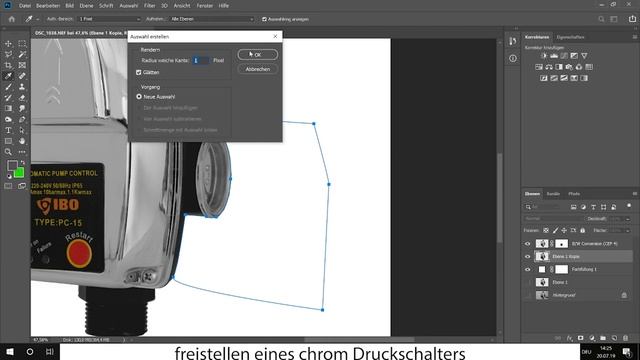
Task: Select the Zoom tool
Action: tap(8, 152)
